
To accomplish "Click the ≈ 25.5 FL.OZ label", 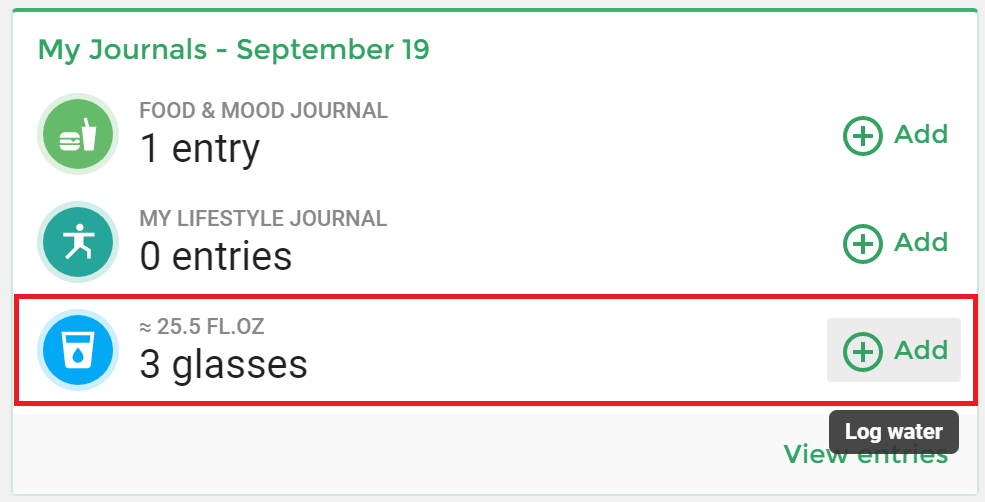I will [x=202, y=327].
